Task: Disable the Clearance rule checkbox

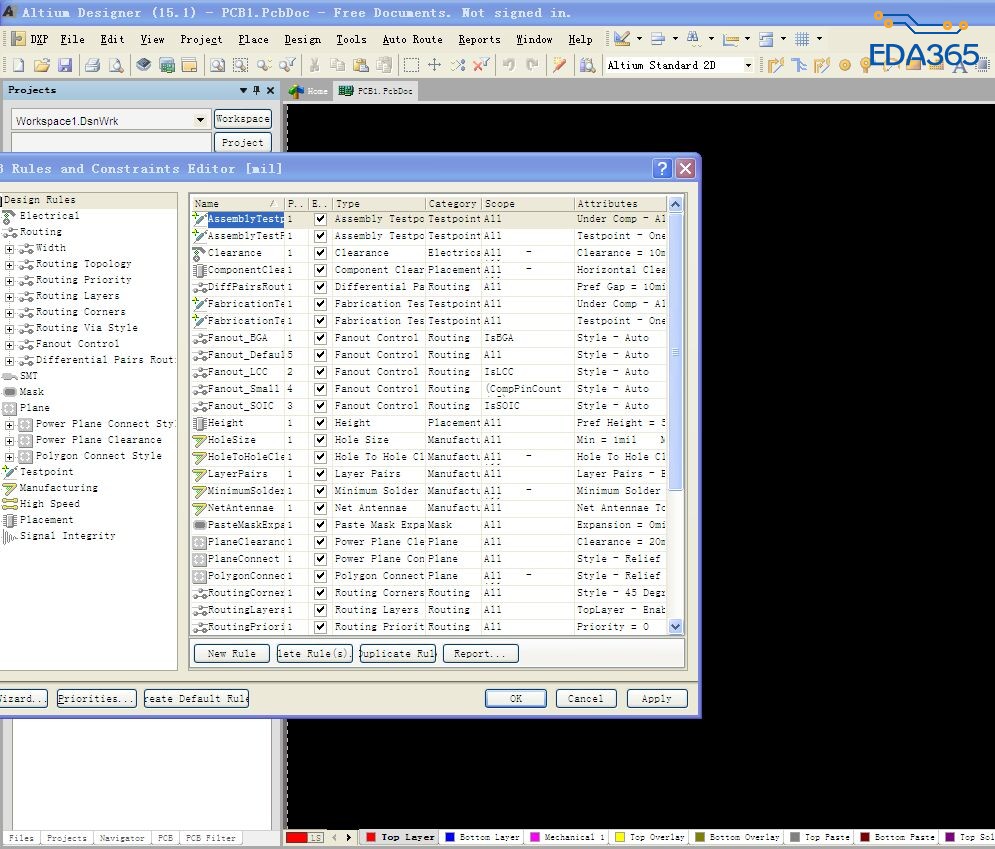Action: point(320,253)
